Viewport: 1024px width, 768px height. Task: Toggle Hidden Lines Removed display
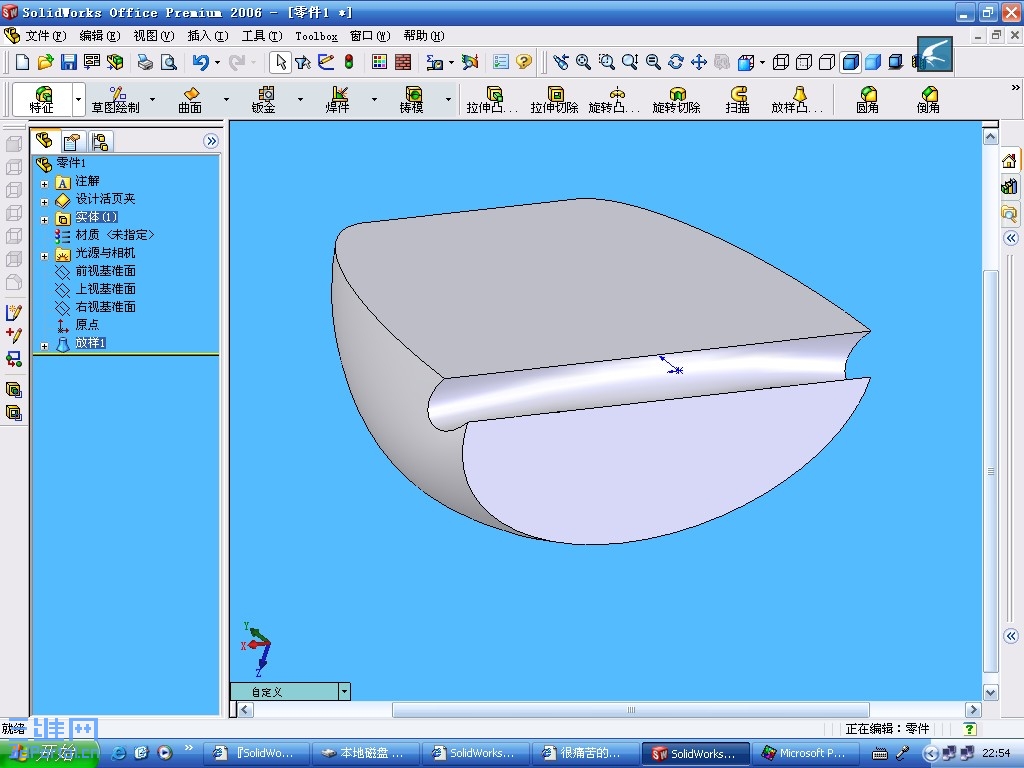pyautogui.click(x=827, y=62)
